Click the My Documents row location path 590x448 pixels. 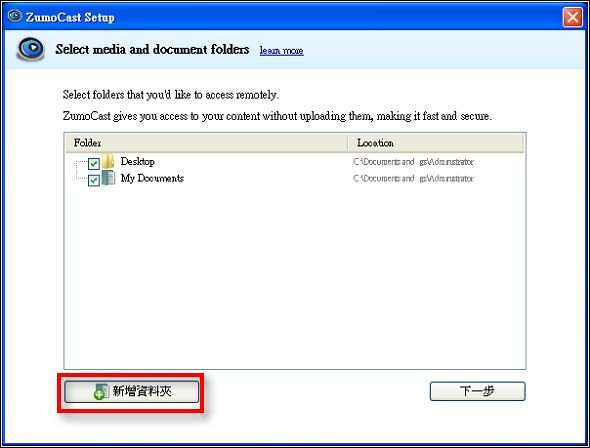tap(413, 178)
